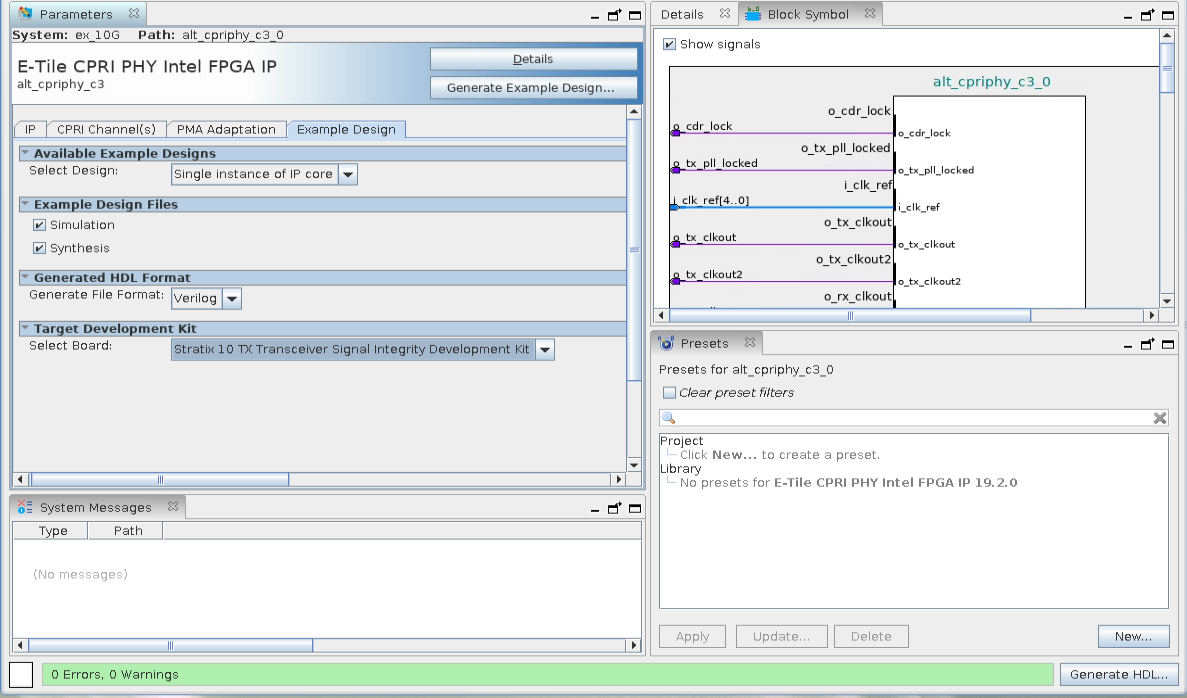Switch to the Details tab
Image resolution: width=1187 pixels, height=698 pixels.
click(x=682, y=14)
